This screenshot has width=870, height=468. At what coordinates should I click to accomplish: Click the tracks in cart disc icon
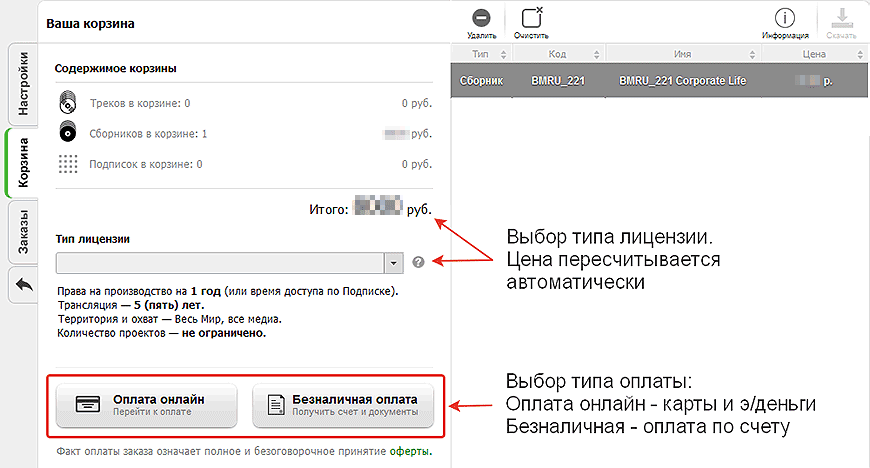[x=67, y=103]
